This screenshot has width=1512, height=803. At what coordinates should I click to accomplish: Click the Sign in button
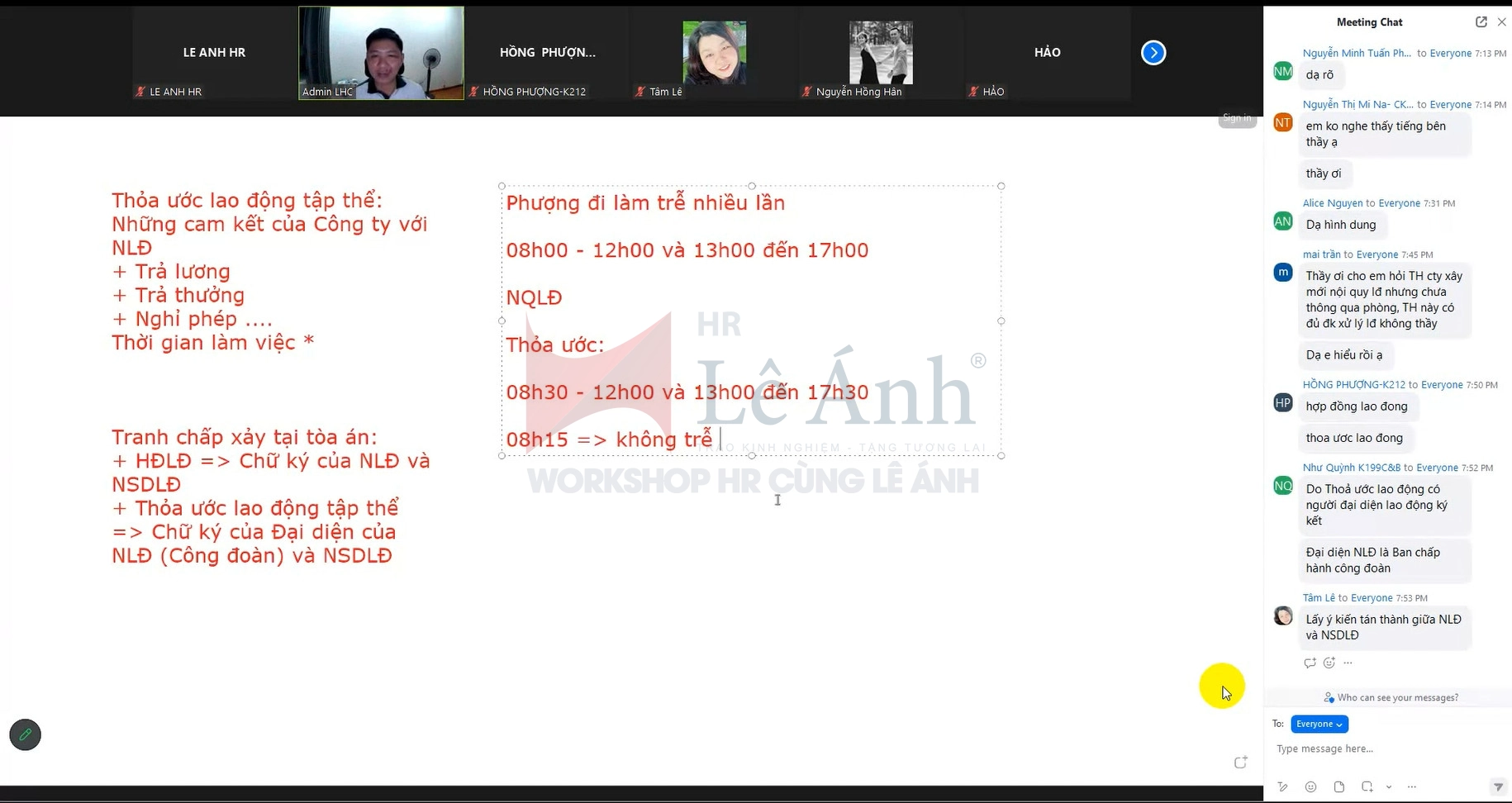point(1236,118)
